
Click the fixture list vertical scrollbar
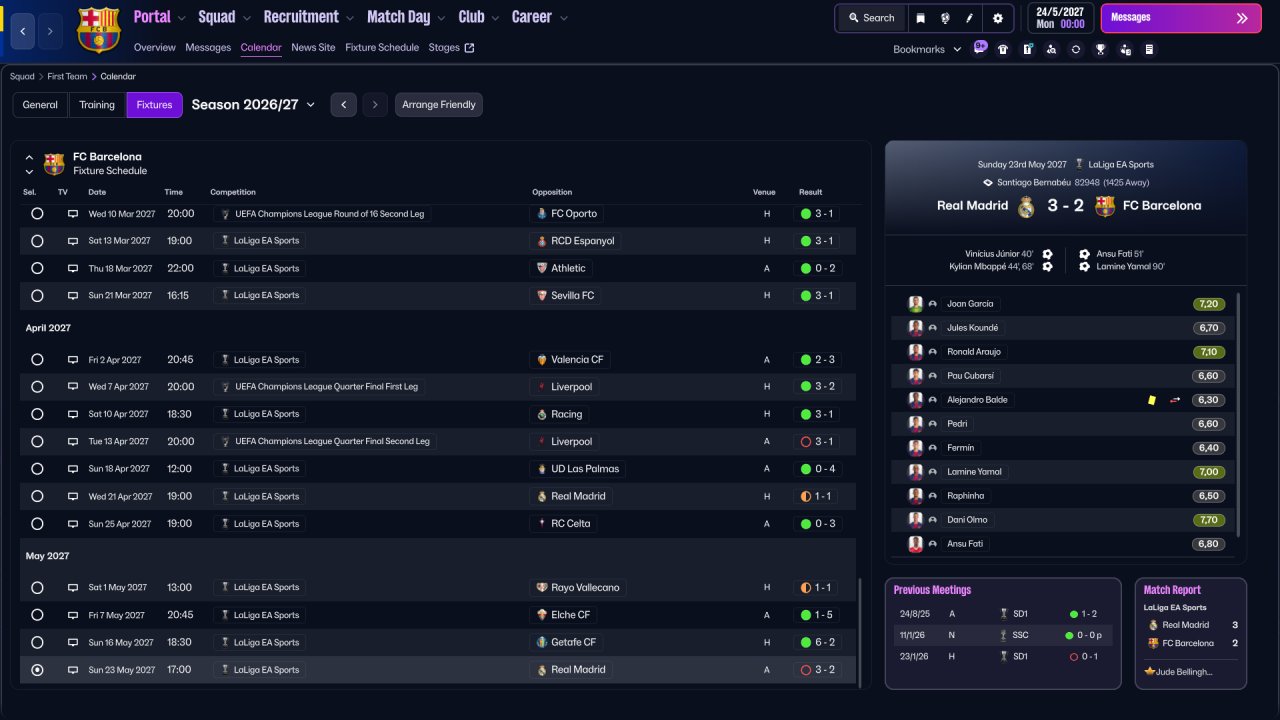coord(859,631)
